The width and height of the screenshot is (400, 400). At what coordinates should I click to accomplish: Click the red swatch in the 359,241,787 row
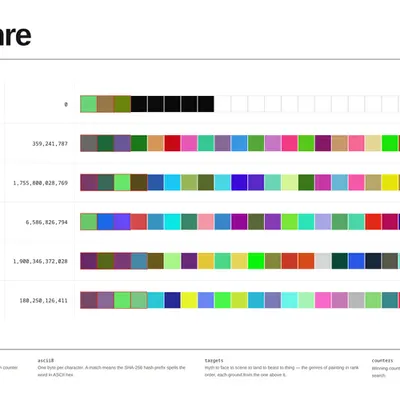172,143
